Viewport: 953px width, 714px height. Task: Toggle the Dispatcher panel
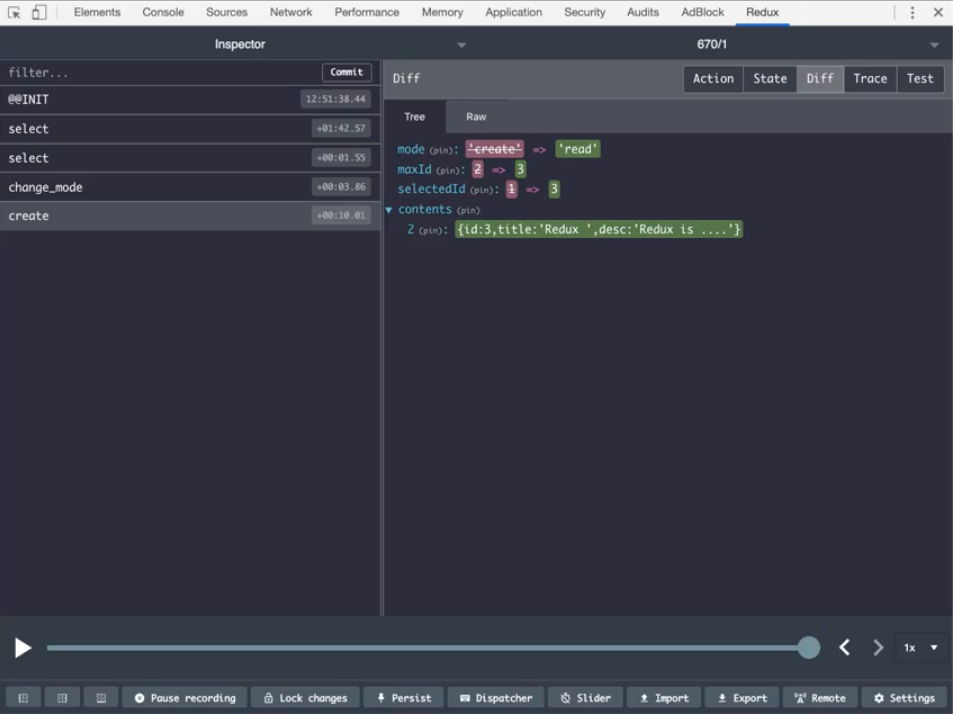coord(496,698)
